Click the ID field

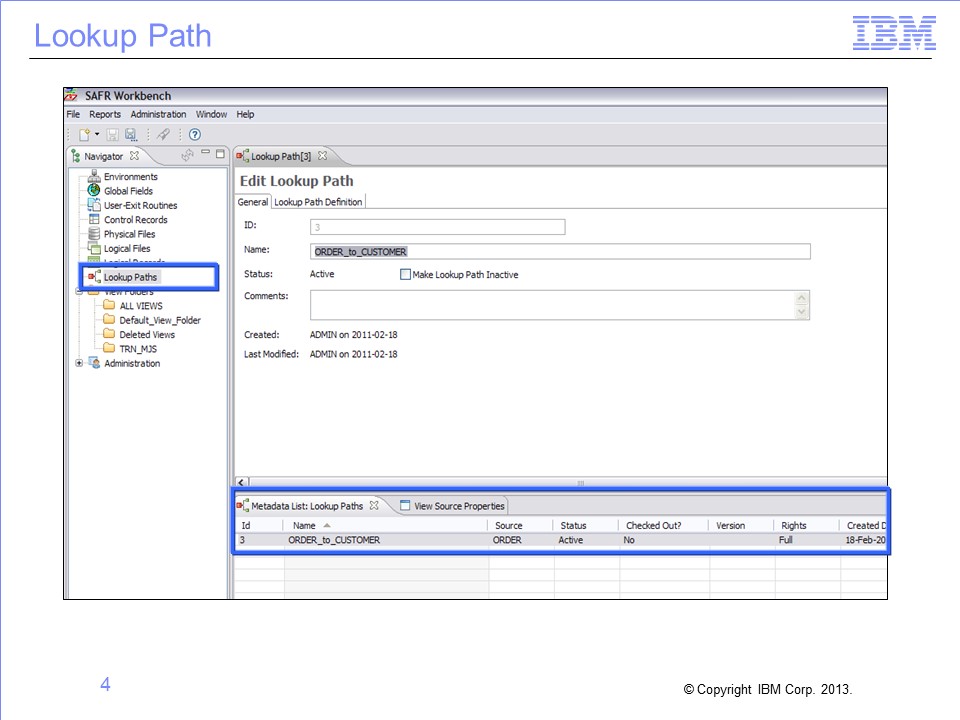(x=437, y=227)
